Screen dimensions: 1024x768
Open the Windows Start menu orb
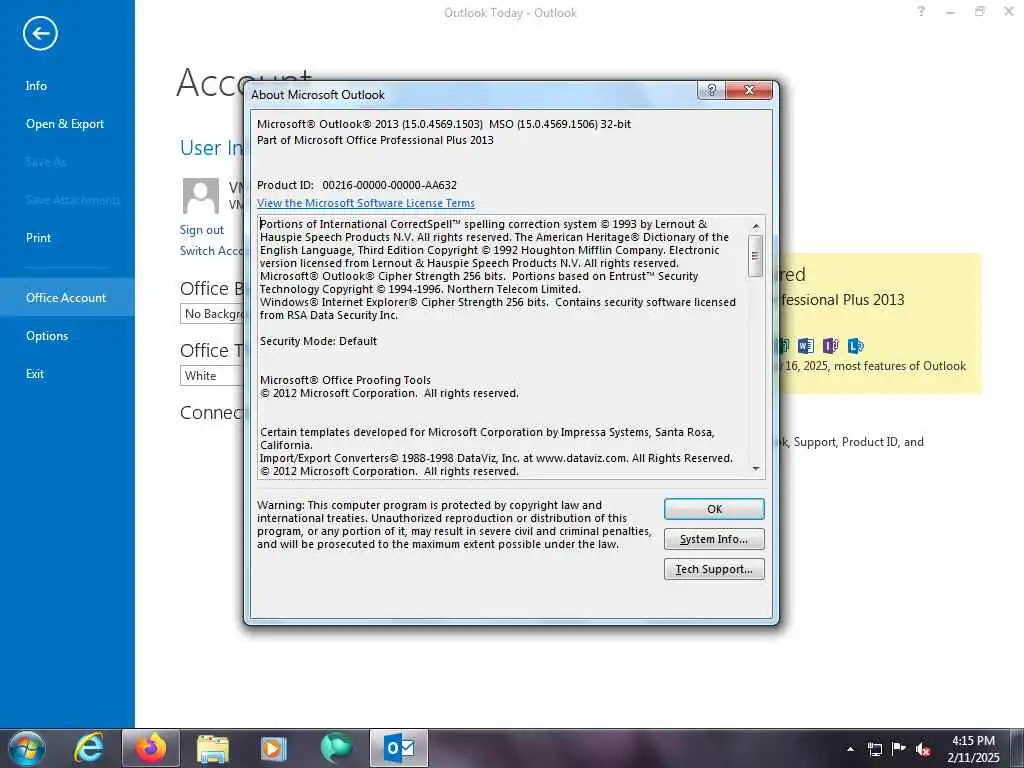[27, 748]
